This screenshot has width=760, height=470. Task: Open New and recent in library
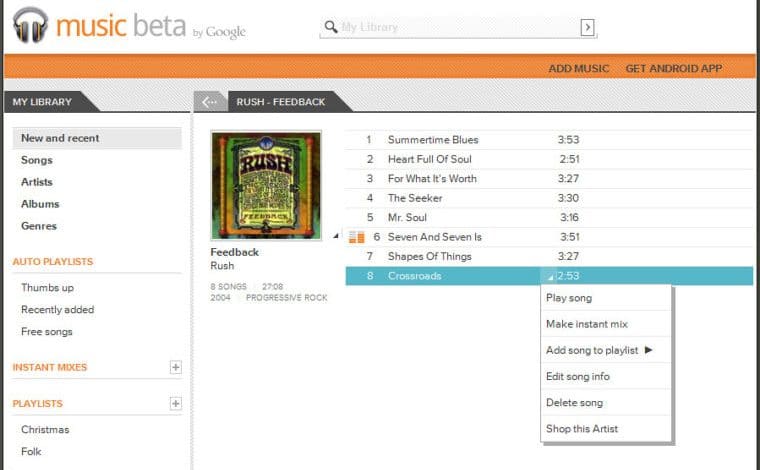pos(97,138)
